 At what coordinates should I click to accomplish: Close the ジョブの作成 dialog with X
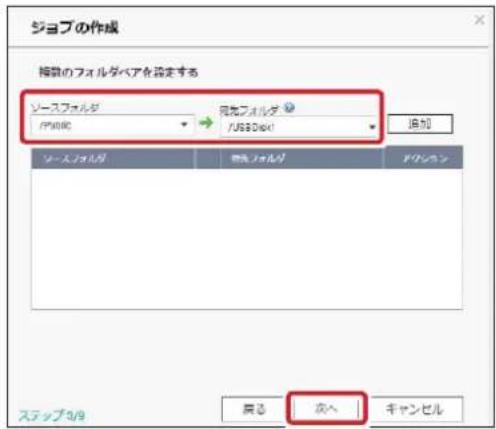pos(479,20)
